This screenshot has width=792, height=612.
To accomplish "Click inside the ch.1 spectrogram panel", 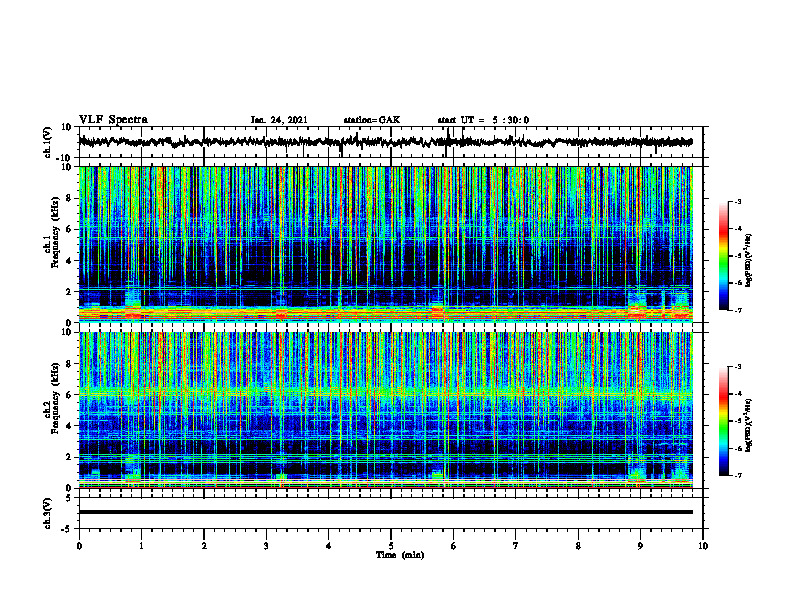I will (x=385, y=244).
